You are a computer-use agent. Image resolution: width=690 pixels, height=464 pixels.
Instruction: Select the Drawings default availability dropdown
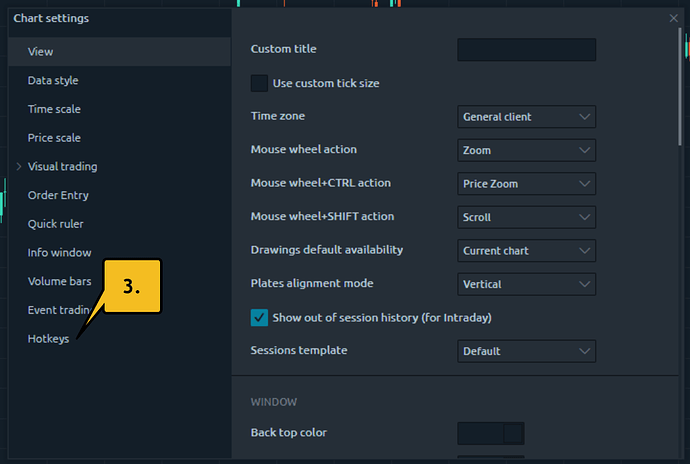(x=526, y=250)
